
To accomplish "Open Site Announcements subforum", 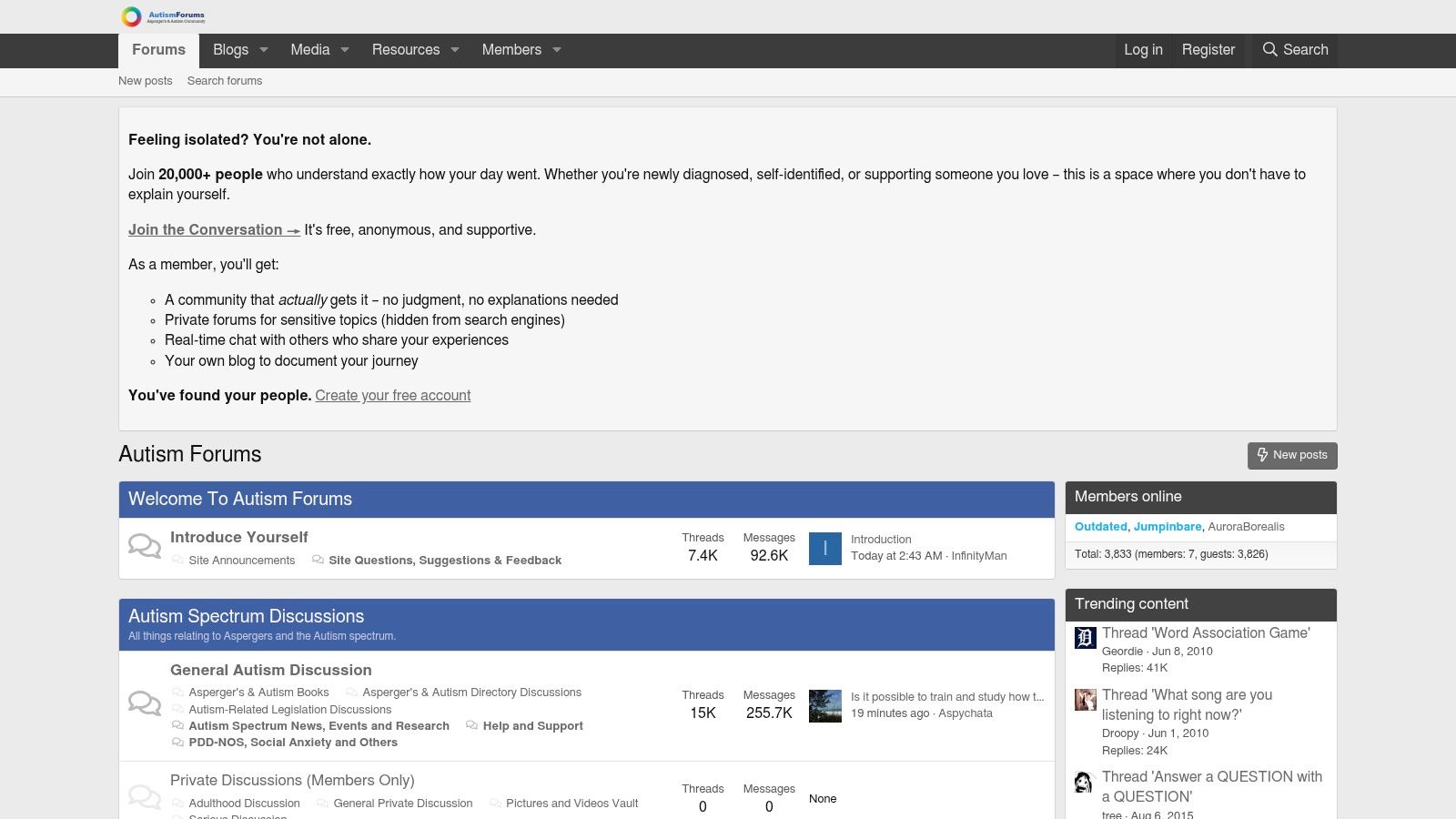I will pyautogui.click(x=242, y=561).
